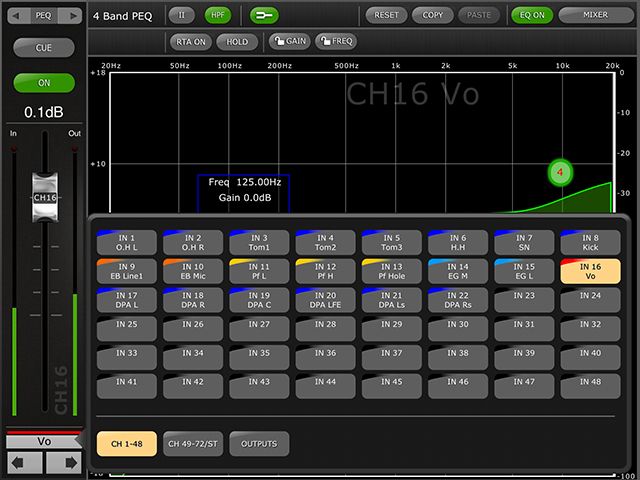Click the previous channel left arrow button
Image resolution: width=640 pixels, height=480 pixels.
pyautogui.click(x=24, y=462)
